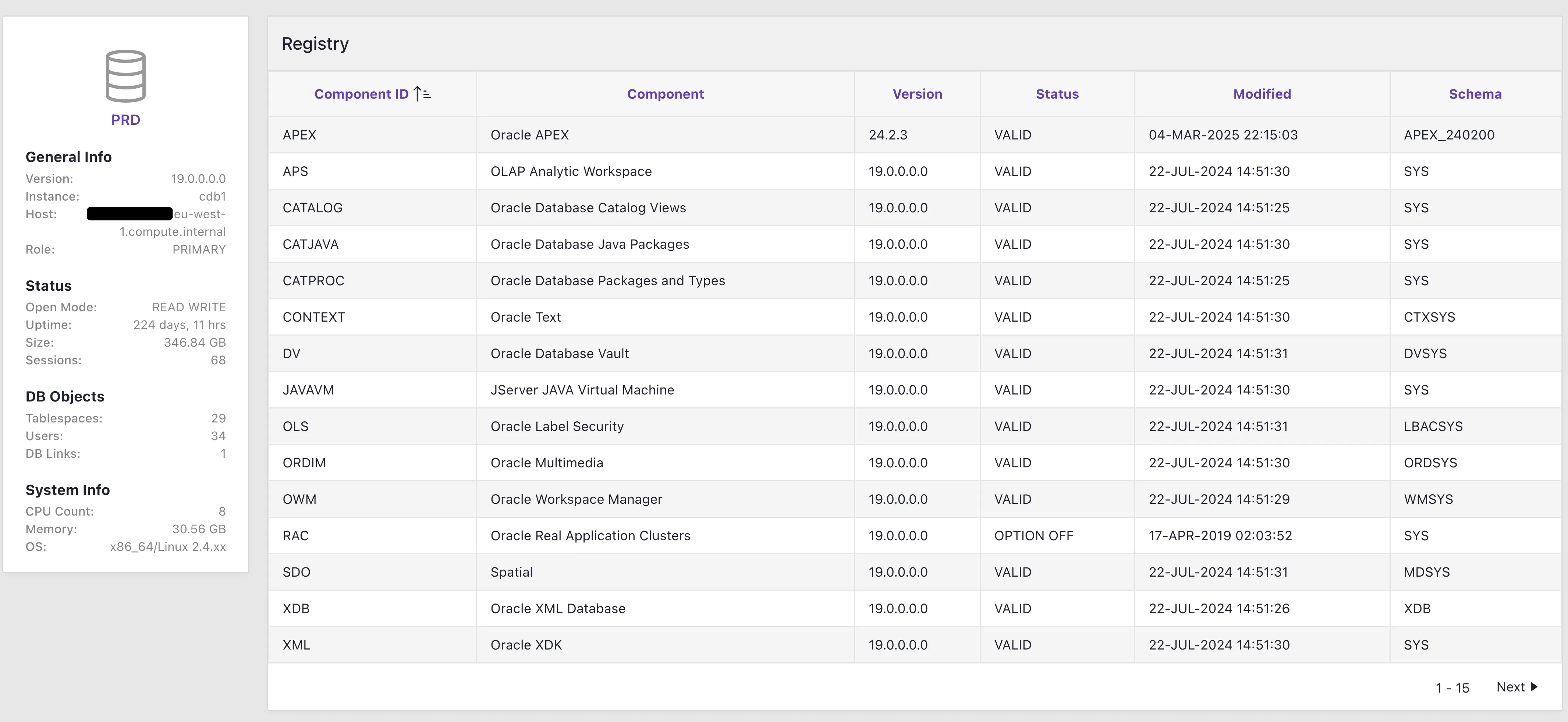The width and height of the screenshot is (1568, 722).
Task: Click JServer JAVA Virtual Machine cell
Action: tap(665, 390)
